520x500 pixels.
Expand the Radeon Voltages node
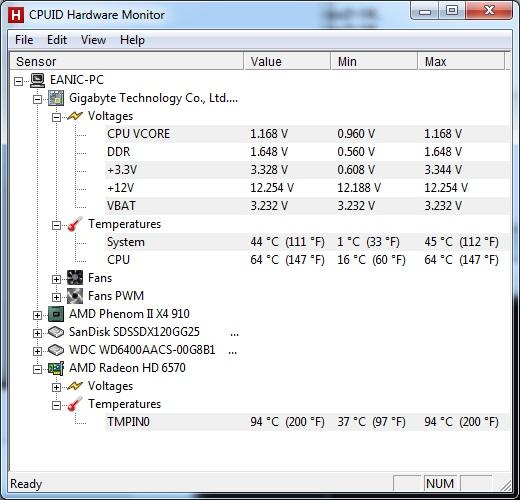tap(56, 387)
